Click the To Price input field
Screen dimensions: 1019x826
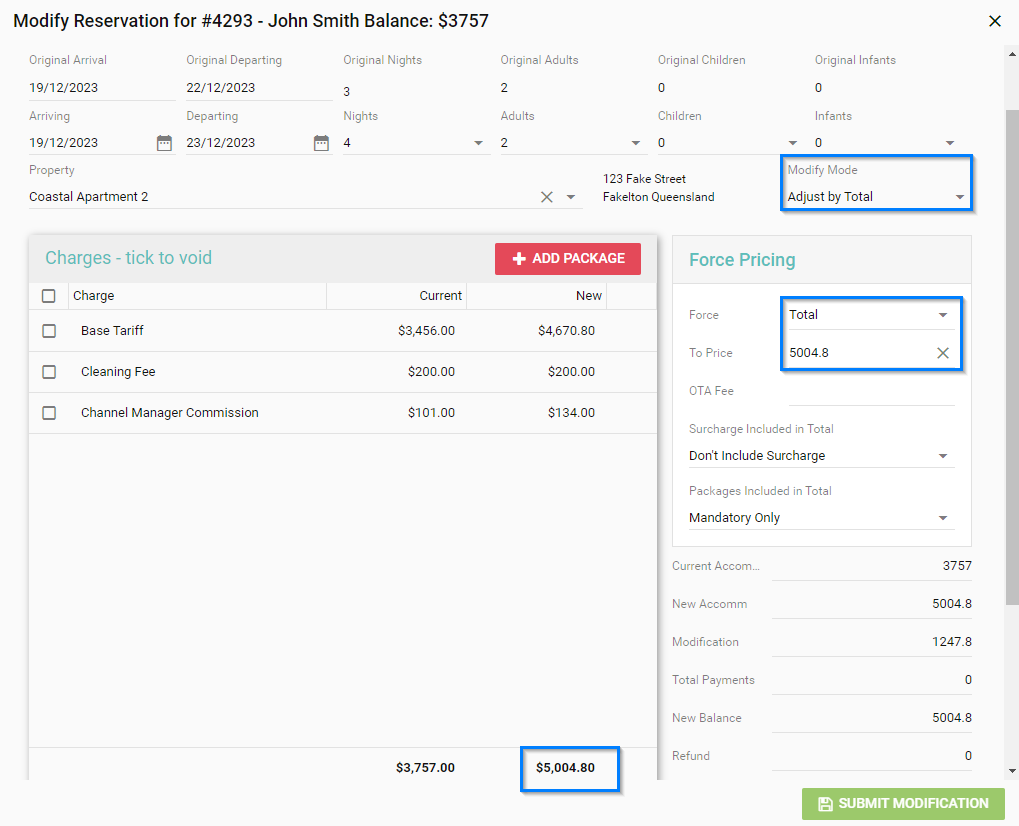pyautogui.click(x=855, y=353)
